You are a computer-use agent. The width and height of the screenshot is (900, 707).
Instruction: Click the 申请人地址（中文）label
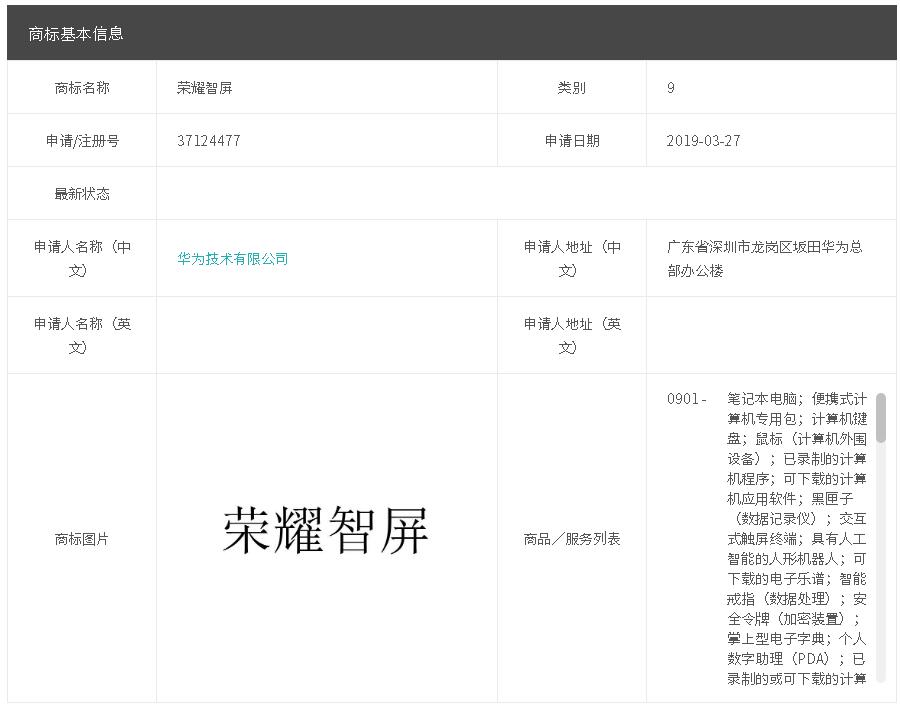(x=572, y=259)
